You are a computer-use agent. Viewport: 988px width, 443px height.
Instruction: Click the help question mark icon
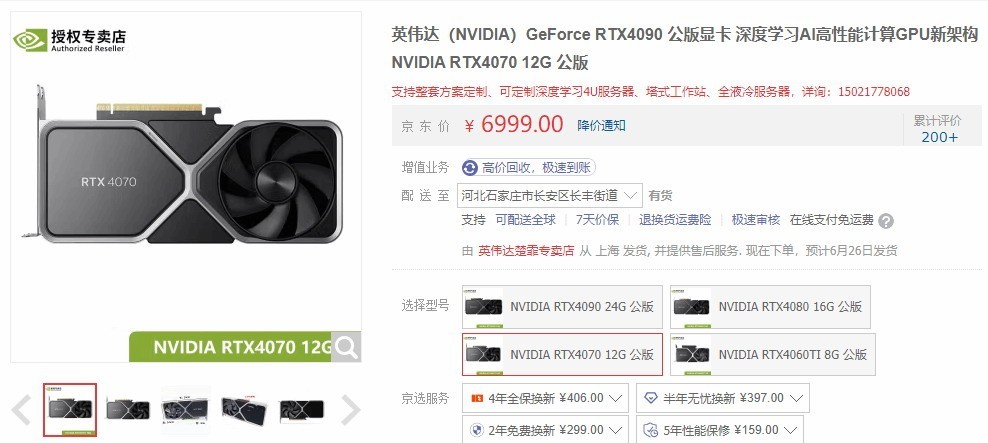tap(886, 221)
